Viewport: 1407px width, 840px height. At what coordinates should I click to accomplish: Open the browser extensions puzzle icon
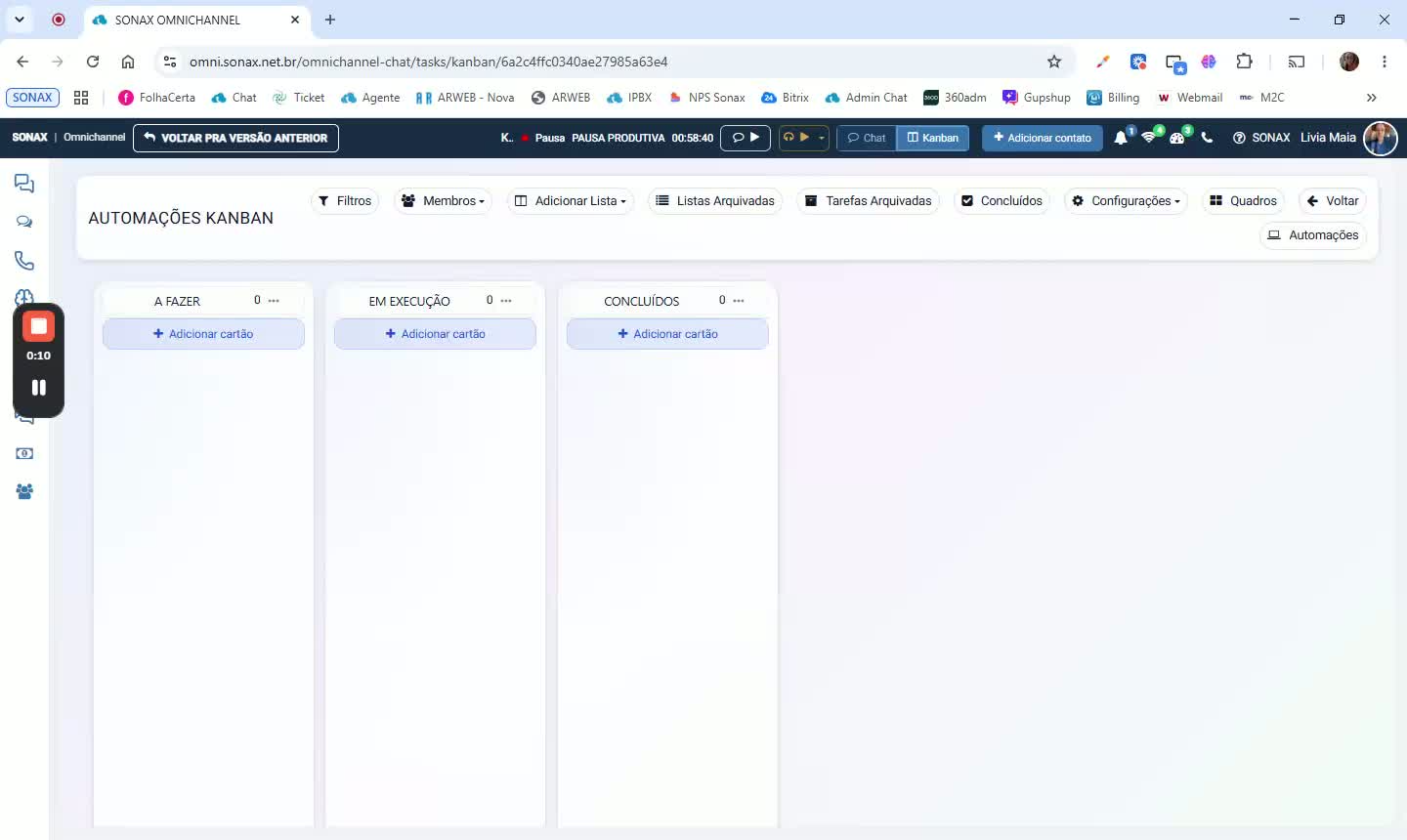[x=1244, y=62]
